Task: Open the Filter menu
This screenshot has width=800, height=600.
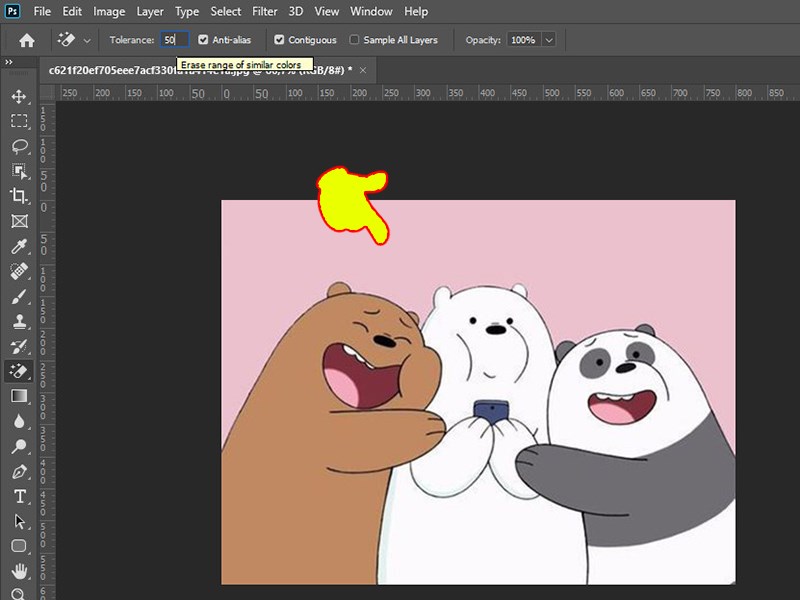Action: (265, 11)
